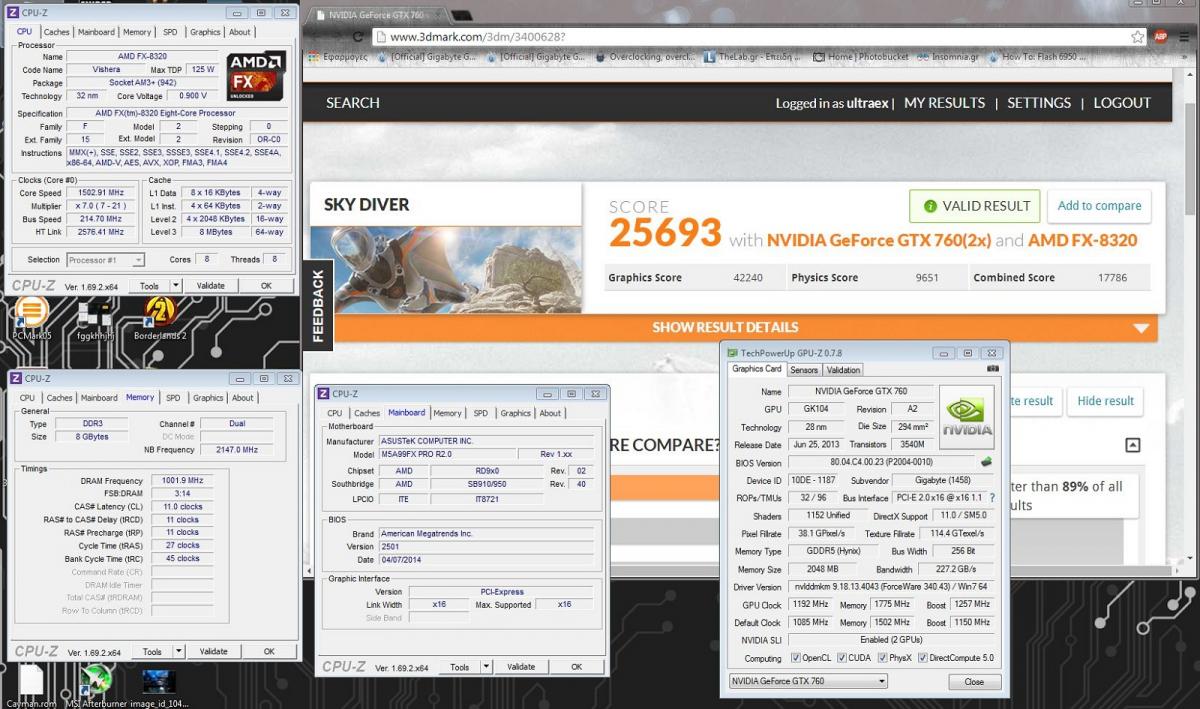Open the 'How To: Flash 6950' bookmark

1037,57
